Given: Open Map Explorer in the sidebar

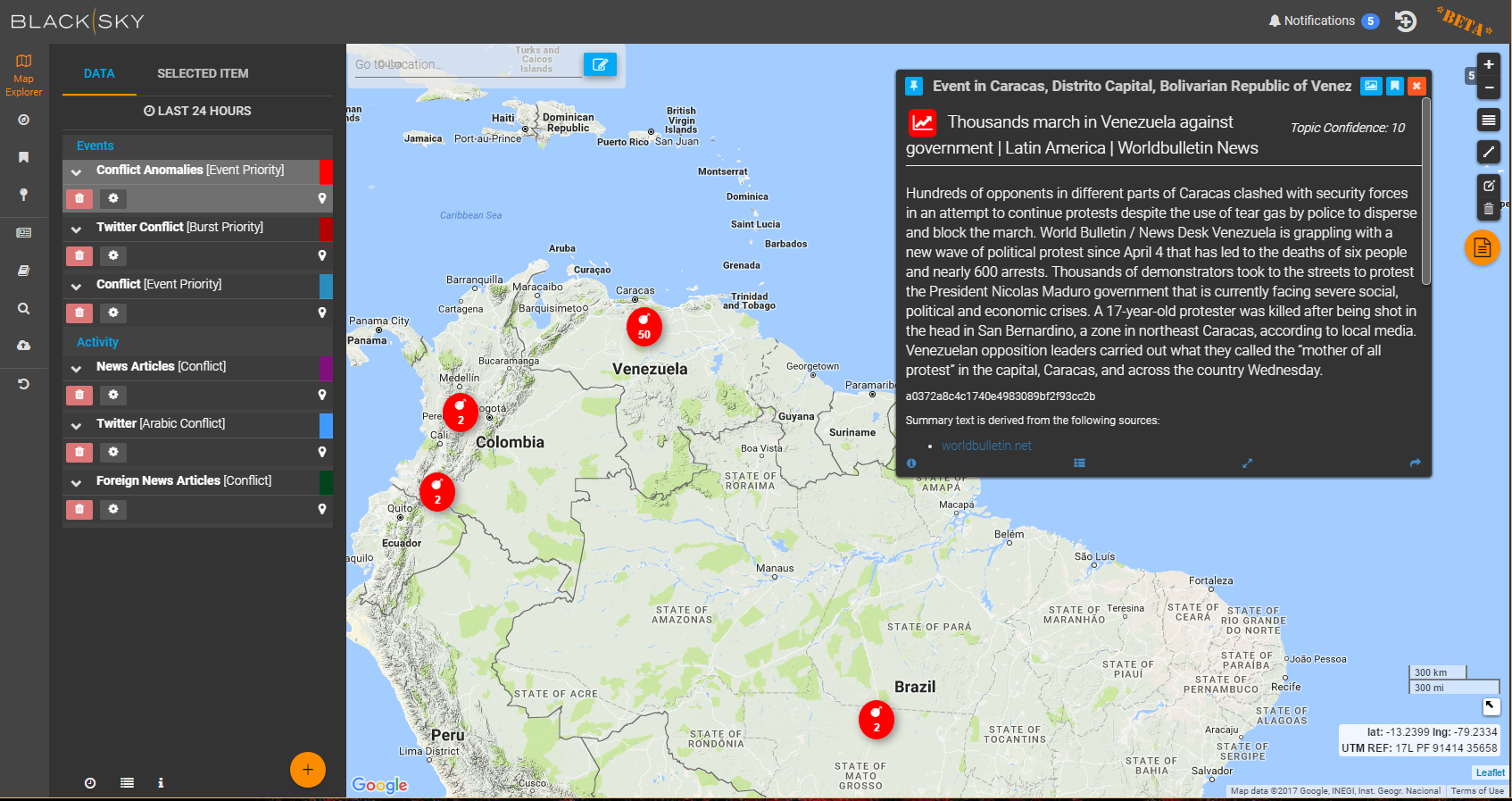Looking at the screenshot, I should click(23, 73).
